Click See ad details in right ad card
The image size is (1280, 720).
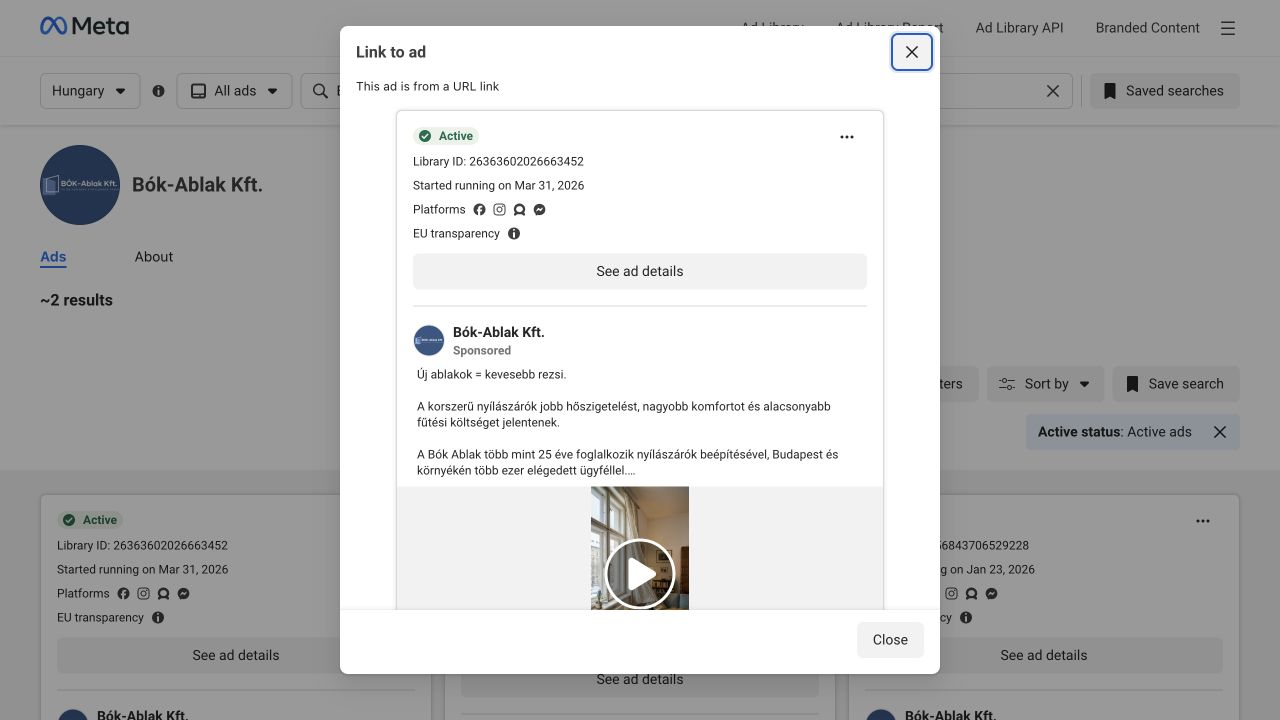pos(1044,655)
